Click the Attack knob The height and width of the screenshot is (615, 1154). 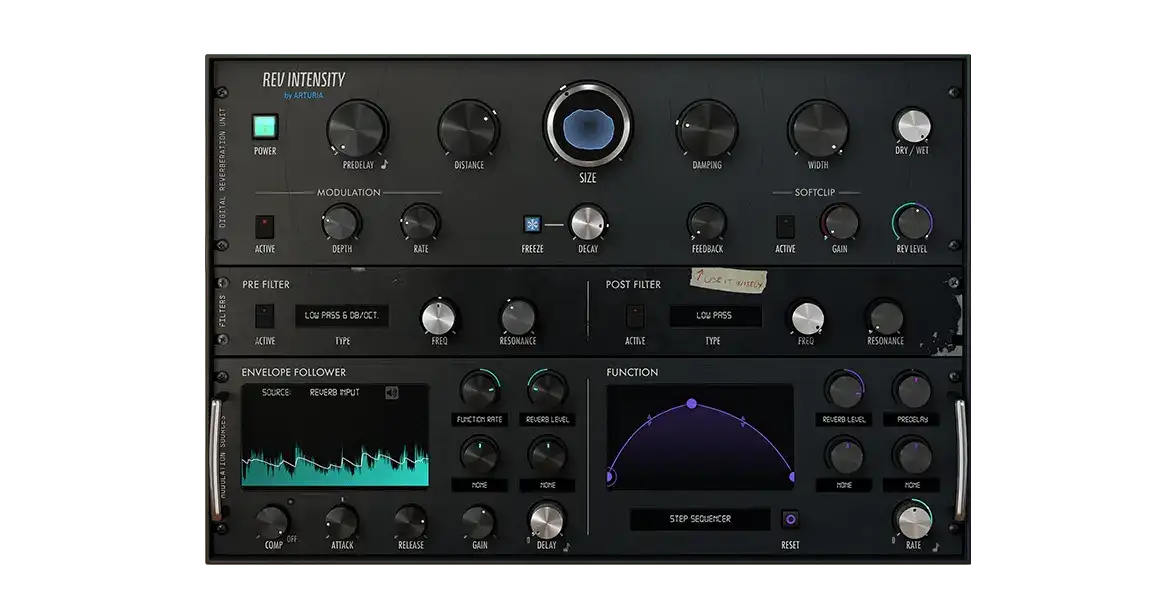pyautogui.click(x=341, y=522)
